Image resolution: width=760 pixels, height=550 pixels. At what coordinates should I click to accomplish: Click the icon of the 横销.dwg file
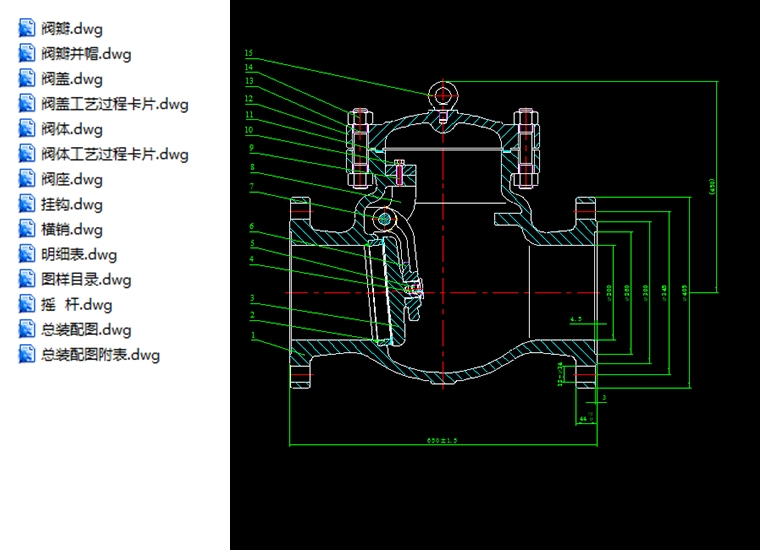(27, 229)
